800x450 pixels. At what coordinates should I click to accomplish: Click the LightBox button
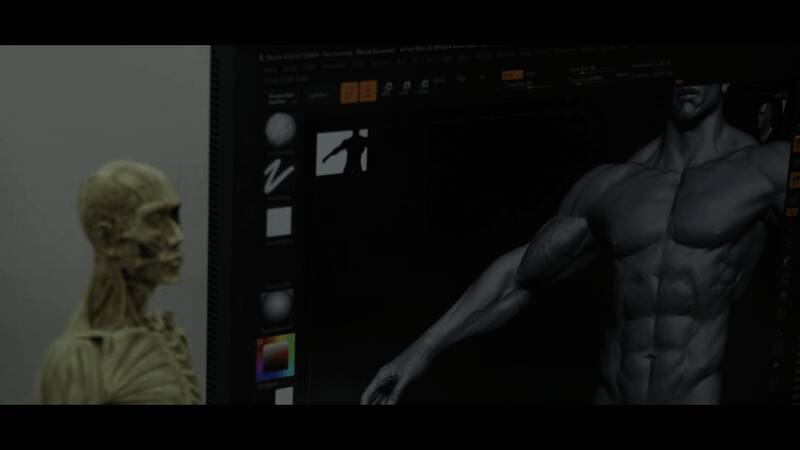point(318,94)
